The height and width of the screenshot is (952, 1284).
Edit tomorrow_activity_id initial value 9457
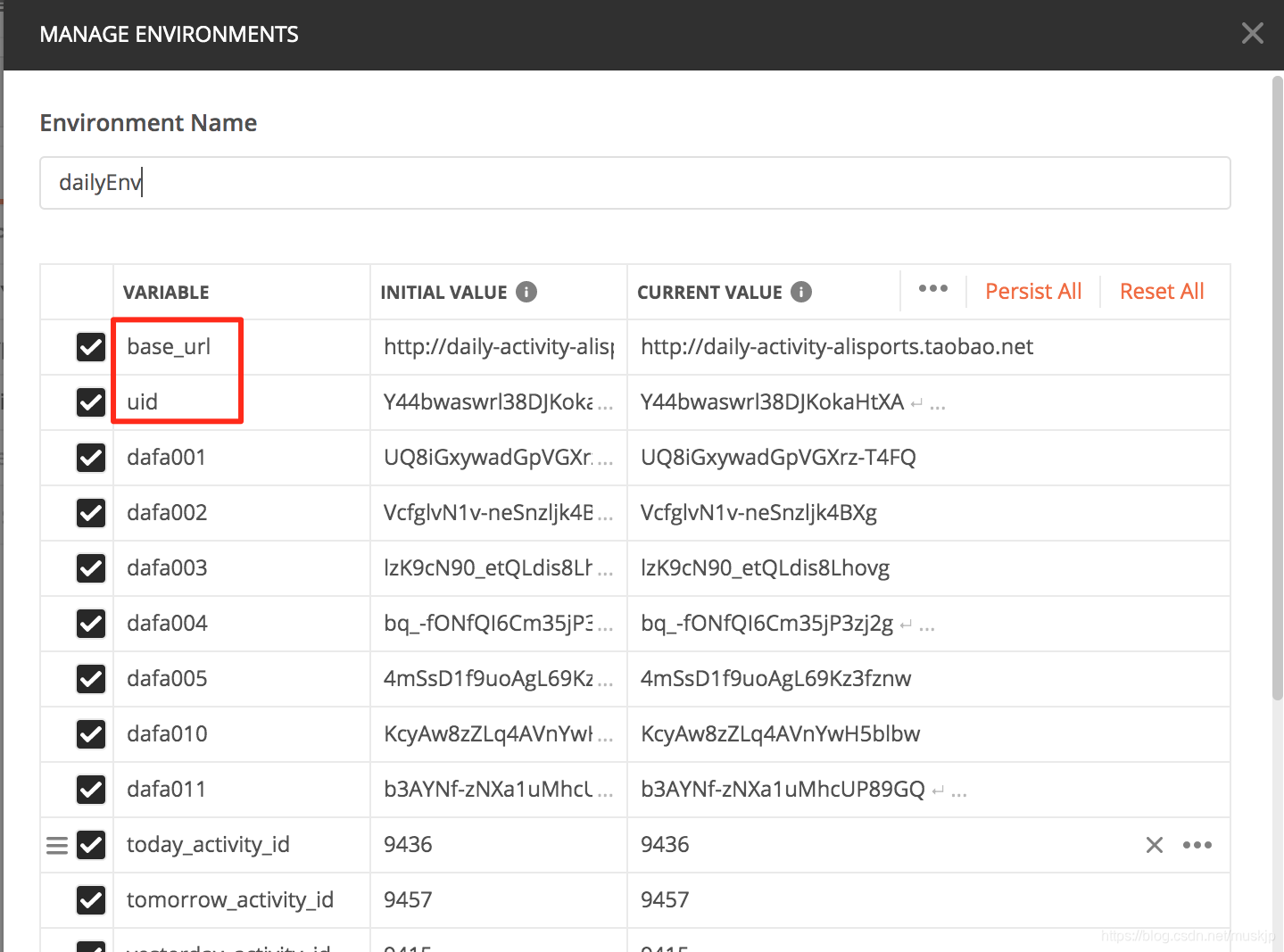pyautogui.click(x=408, y=900)
